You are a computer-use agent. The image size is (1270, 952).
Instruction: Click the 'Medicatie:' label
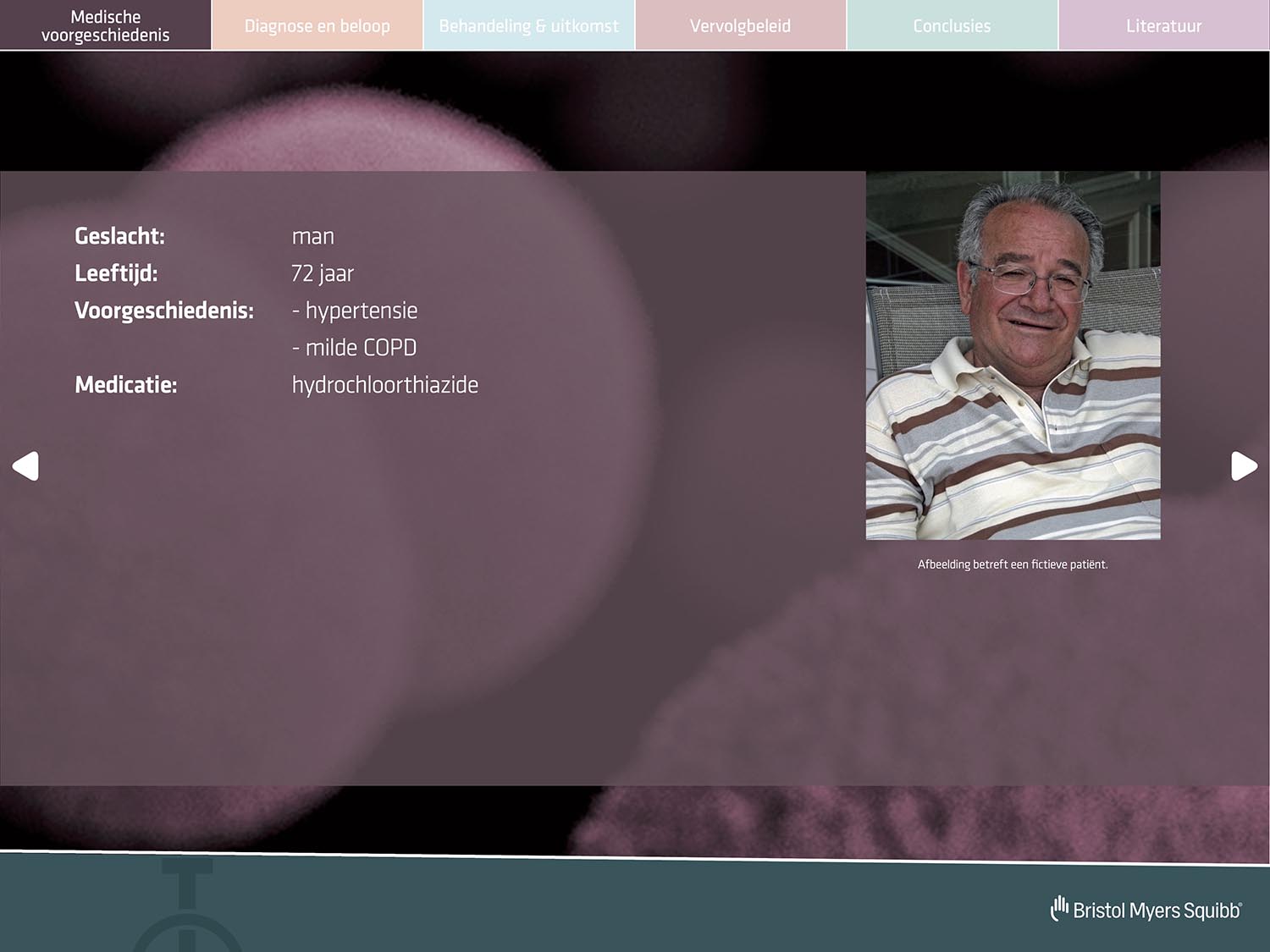click(x=126, y=385)
